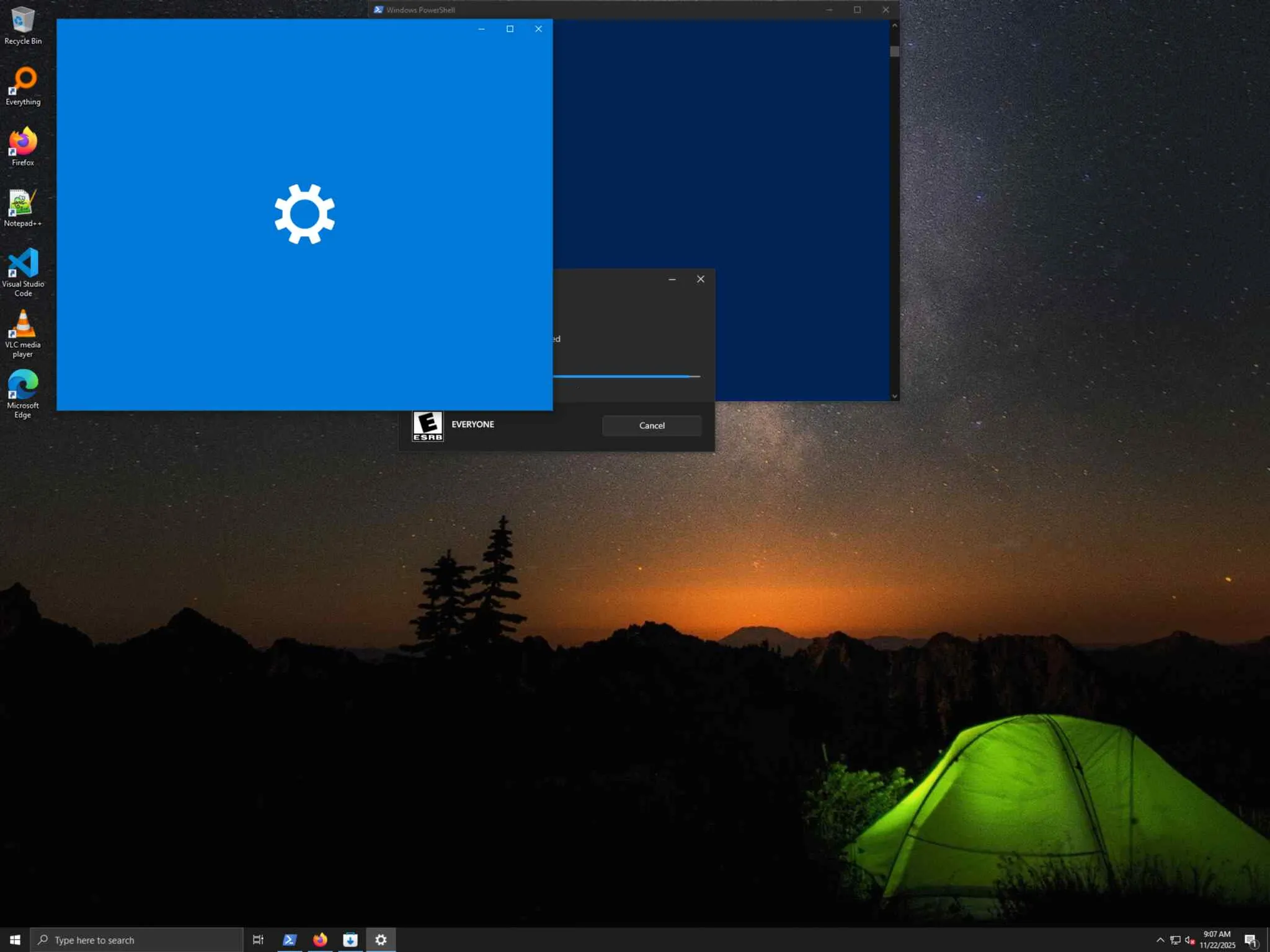Image resolution: width=1270 pixels, height=952 pixels.
Task: Expand the hidden system tray icons chevron
Action: click(1160, 940)
